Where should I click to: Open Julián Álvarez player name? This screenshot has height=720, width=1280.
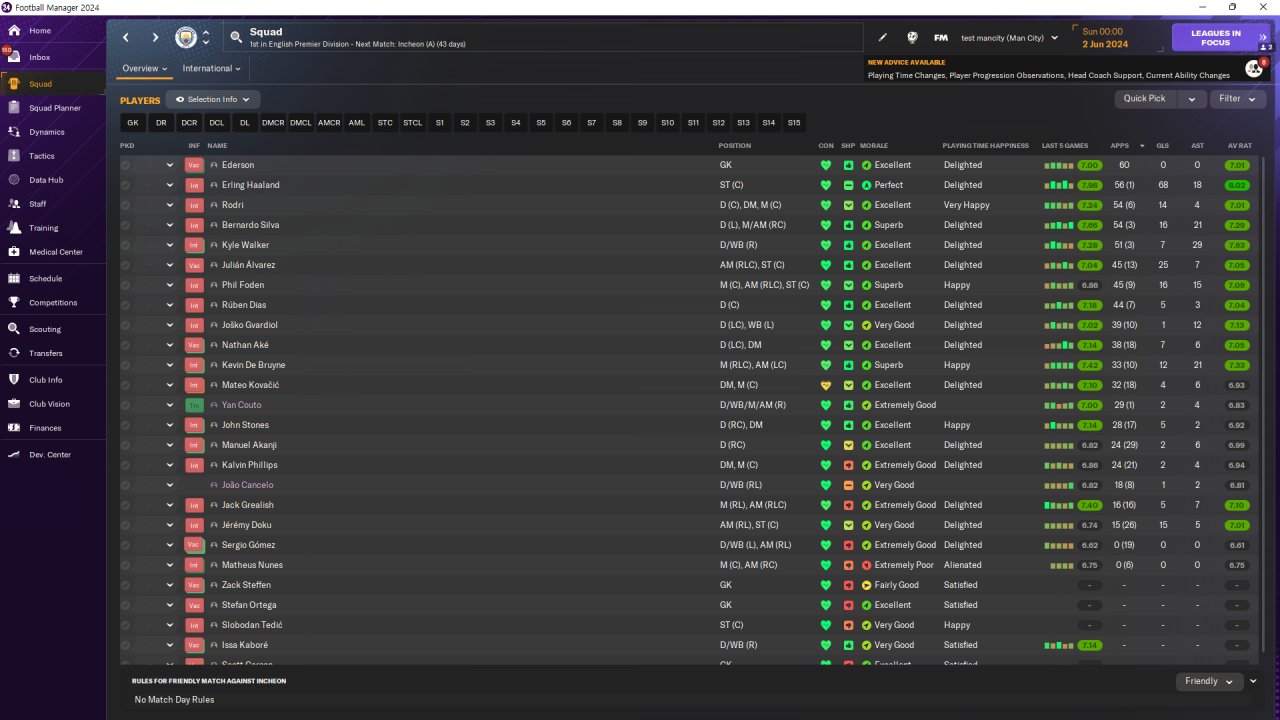coord(249,265)
